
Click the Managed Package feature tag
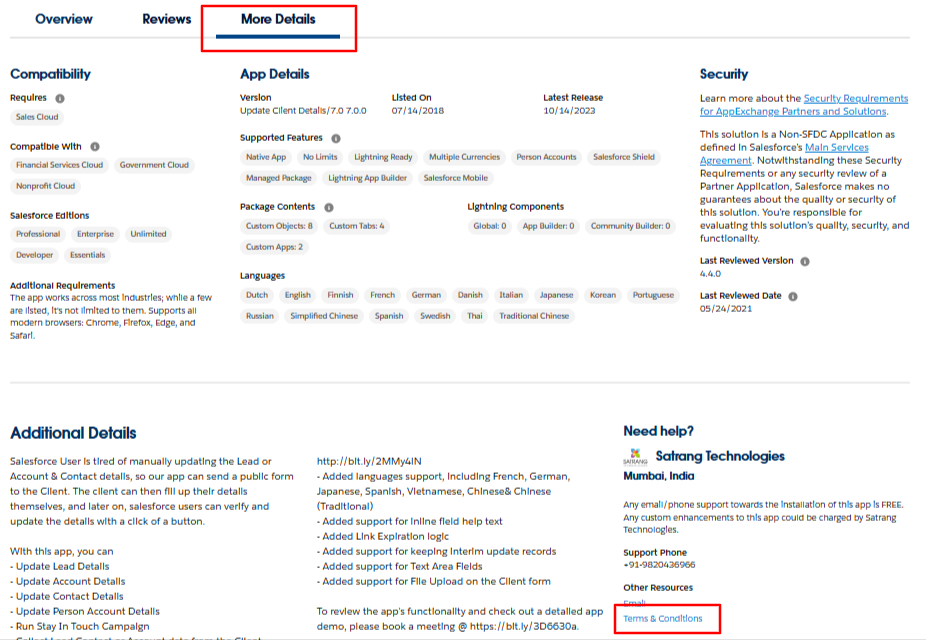click(279, 178)
